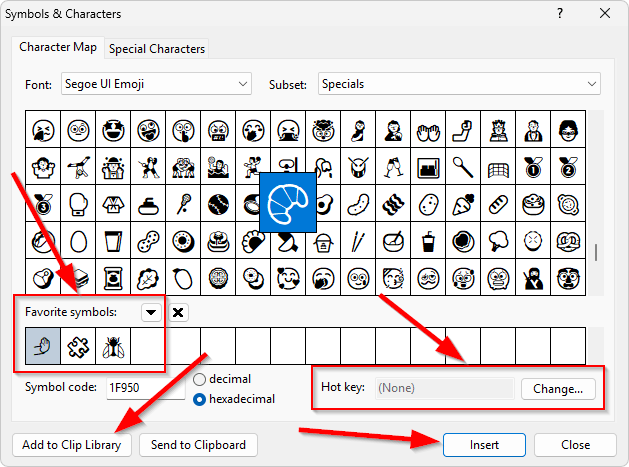Select the lacrosse stick emoji

(x=183, y=203)
